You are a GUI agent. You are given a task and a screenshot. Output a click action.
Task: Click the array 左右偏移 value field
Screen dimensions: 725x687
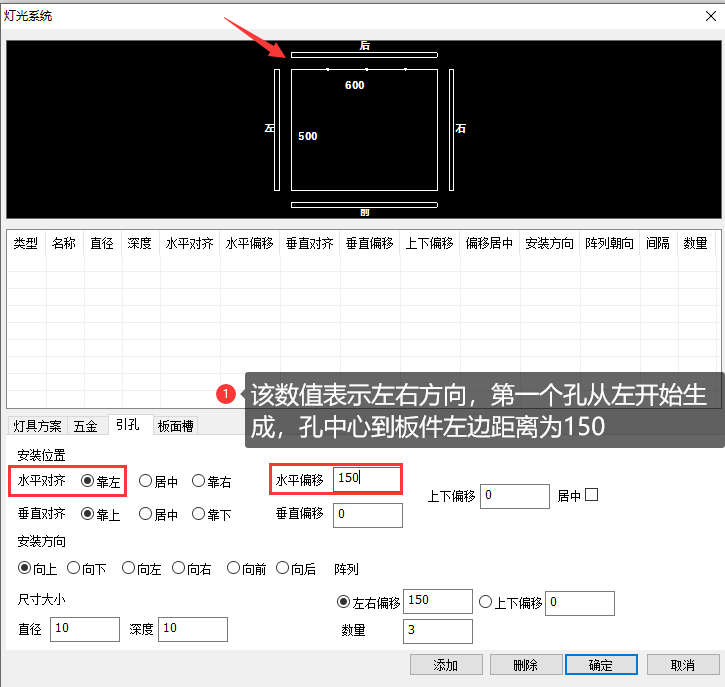pos(438,601)
